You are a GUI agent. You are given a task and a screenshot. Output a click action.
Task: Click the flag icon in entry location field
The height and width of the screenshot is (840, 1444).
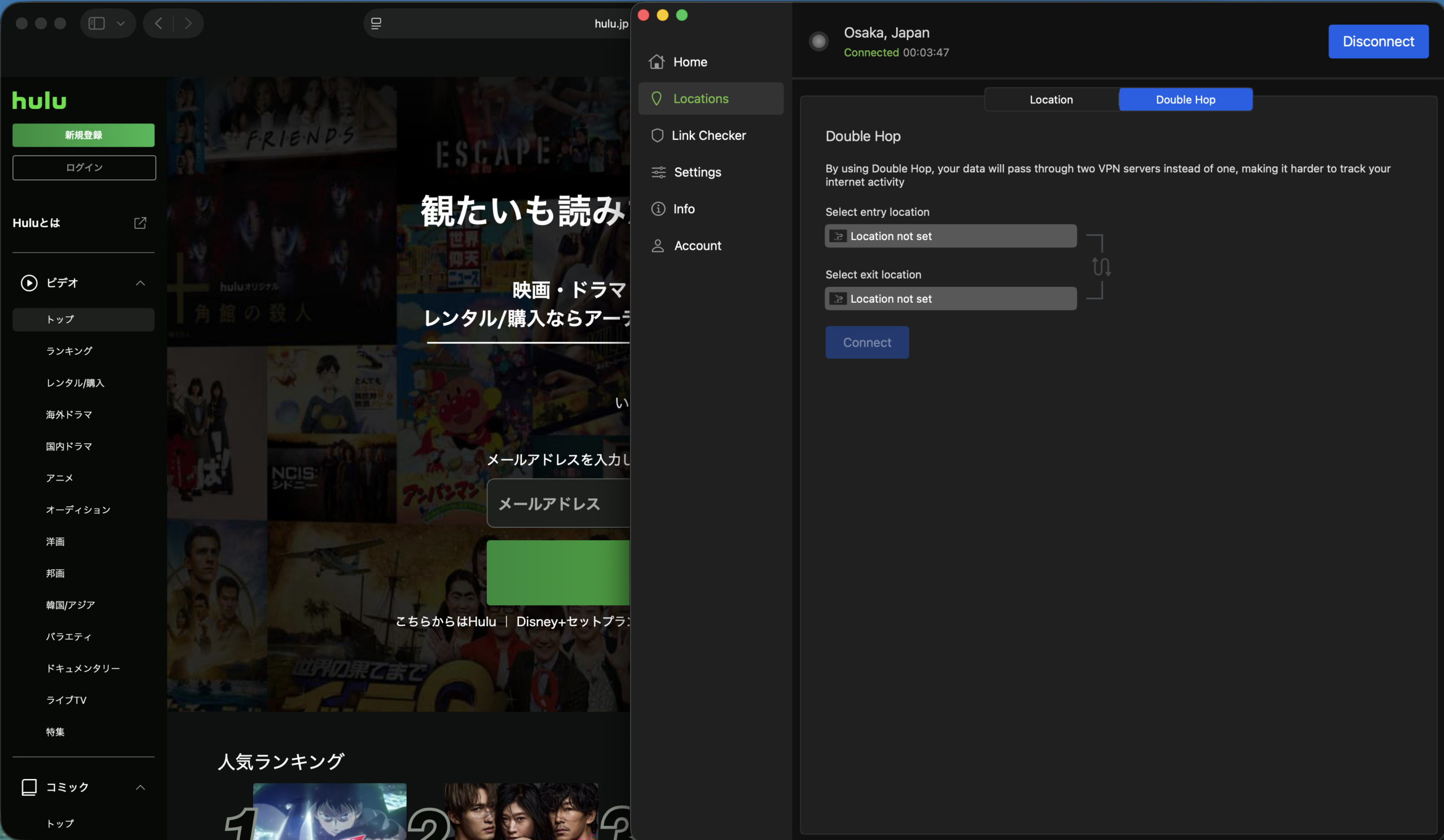(x=838, y=236)
